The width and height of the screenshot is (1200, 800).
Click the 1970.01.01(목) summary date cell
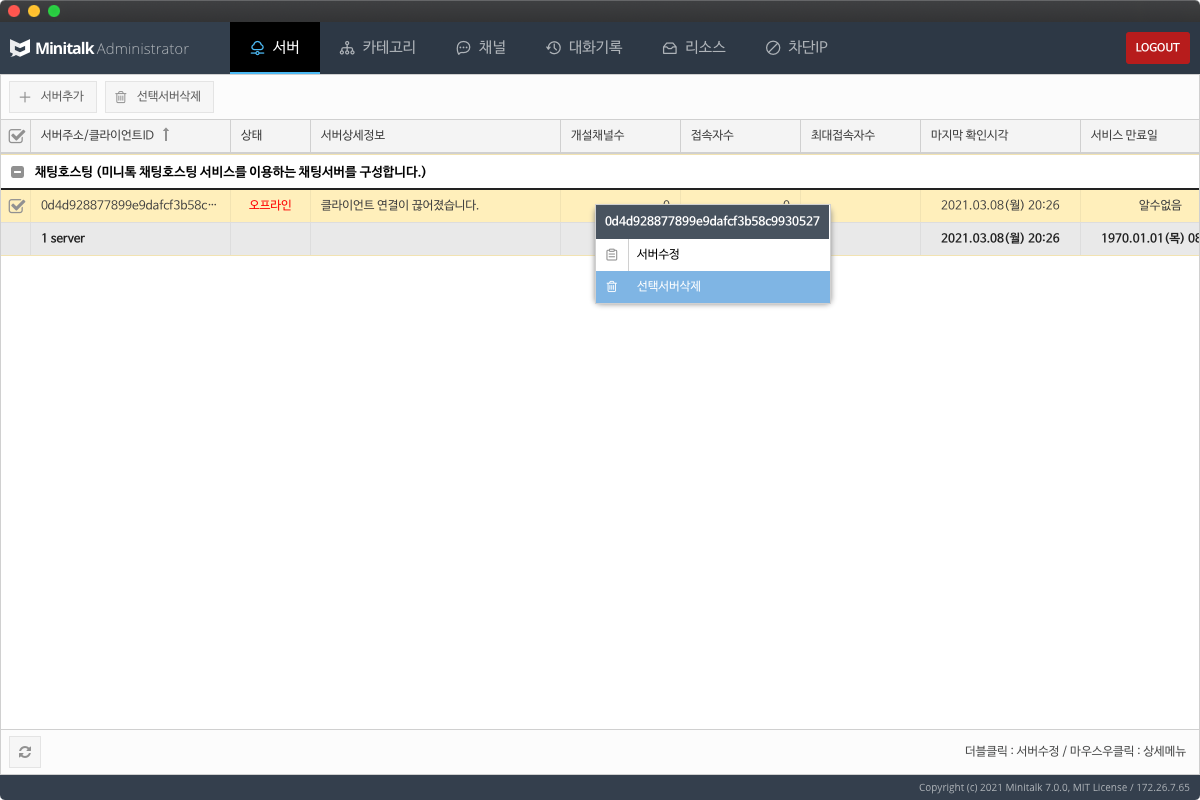pos(1140,239)
